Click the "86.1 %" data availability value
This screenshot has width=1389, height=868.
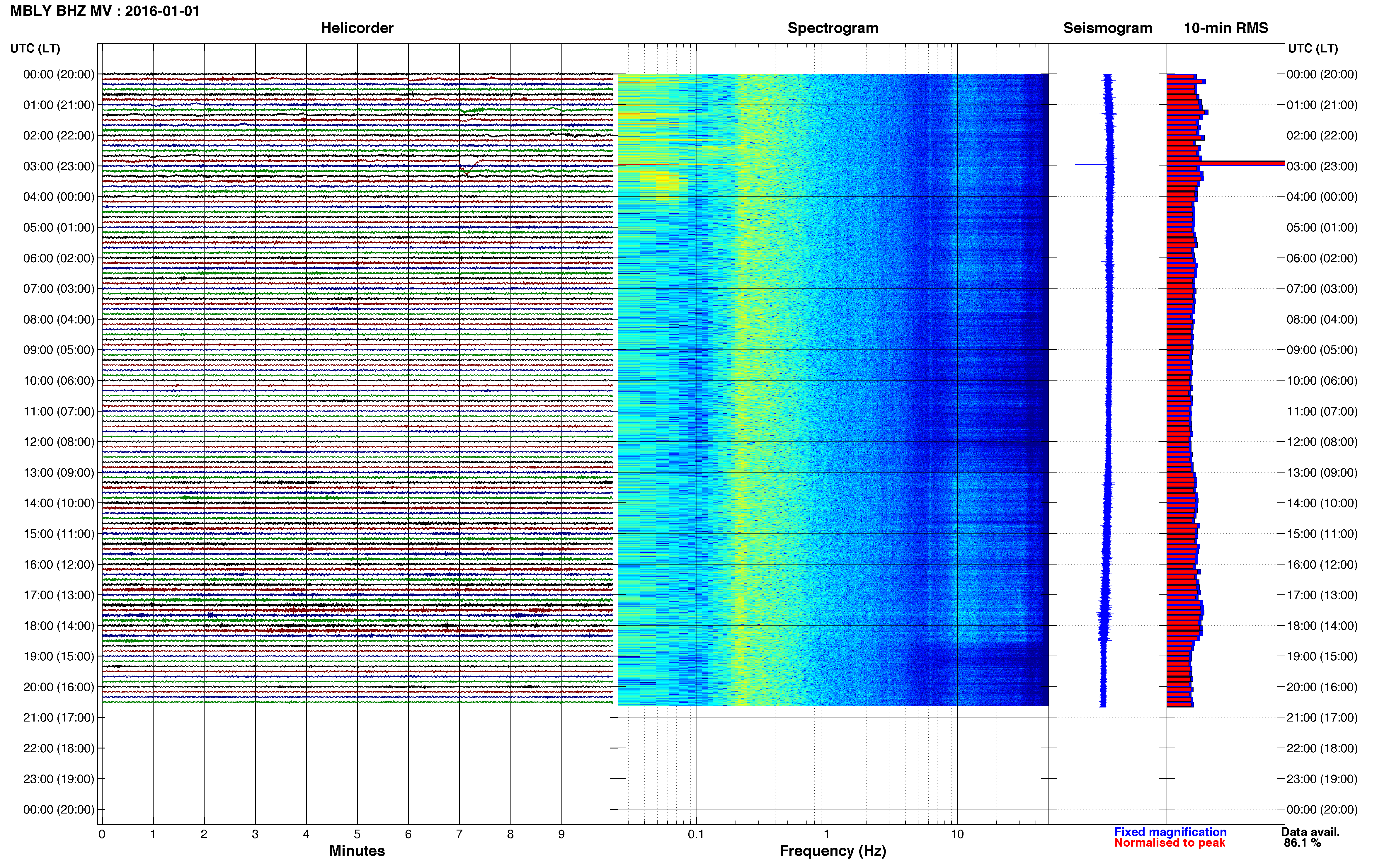pos(1302,843)
